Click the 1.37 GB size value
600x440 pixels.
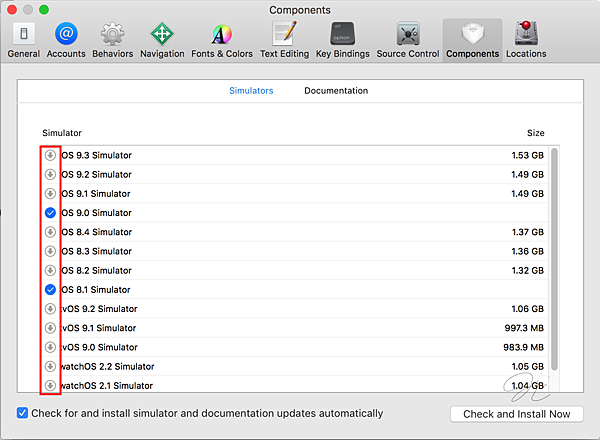(528, 232)
